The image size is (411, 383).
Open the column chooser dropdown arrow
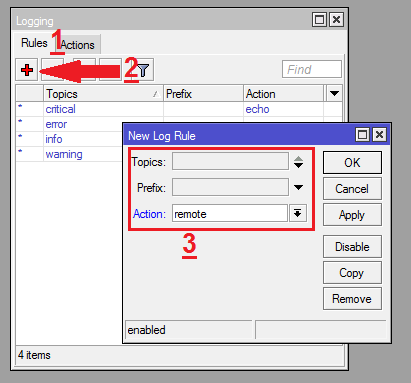pos(334,94)
